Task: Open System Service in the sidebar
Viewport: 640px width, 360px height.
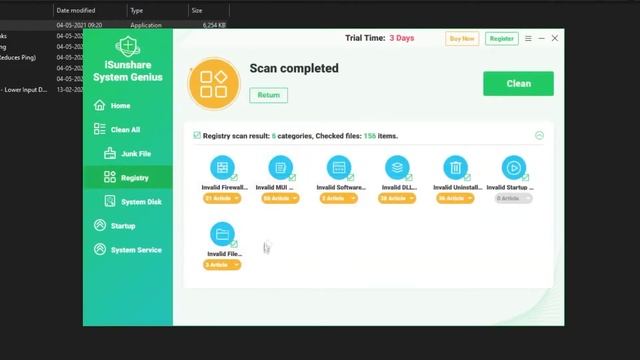Action: (128, 249)
